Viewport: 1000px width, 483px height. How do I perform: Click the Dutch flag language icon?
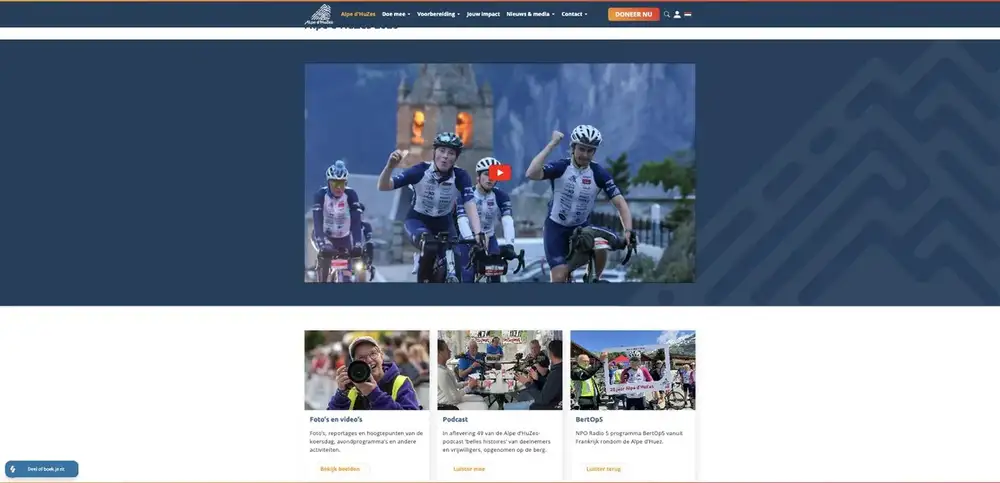click(688, 14)
